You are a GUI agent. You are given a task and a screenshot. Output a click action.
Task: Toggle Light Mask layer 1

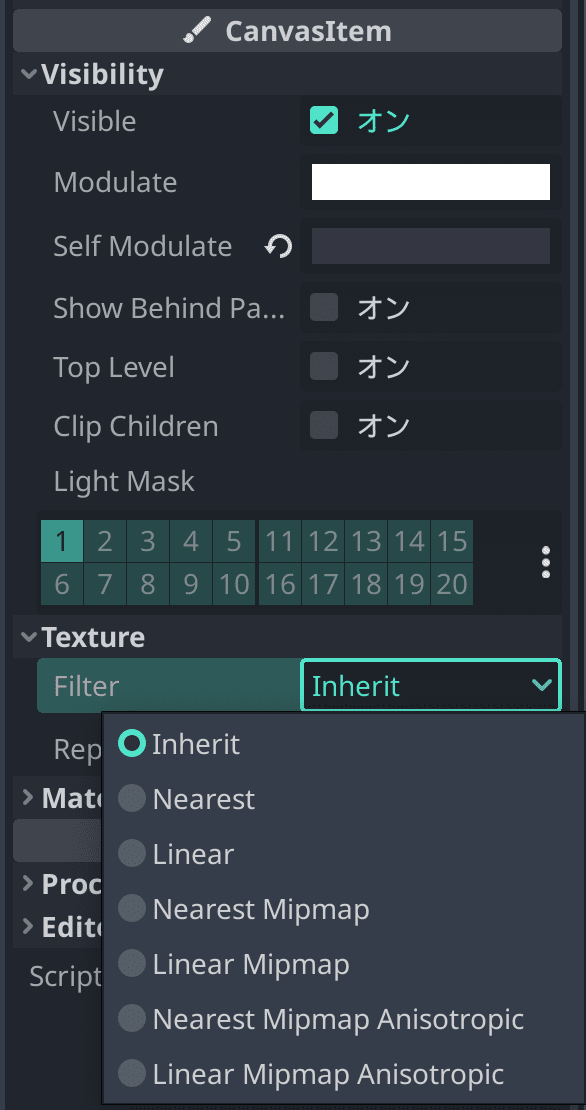point(62,542)
